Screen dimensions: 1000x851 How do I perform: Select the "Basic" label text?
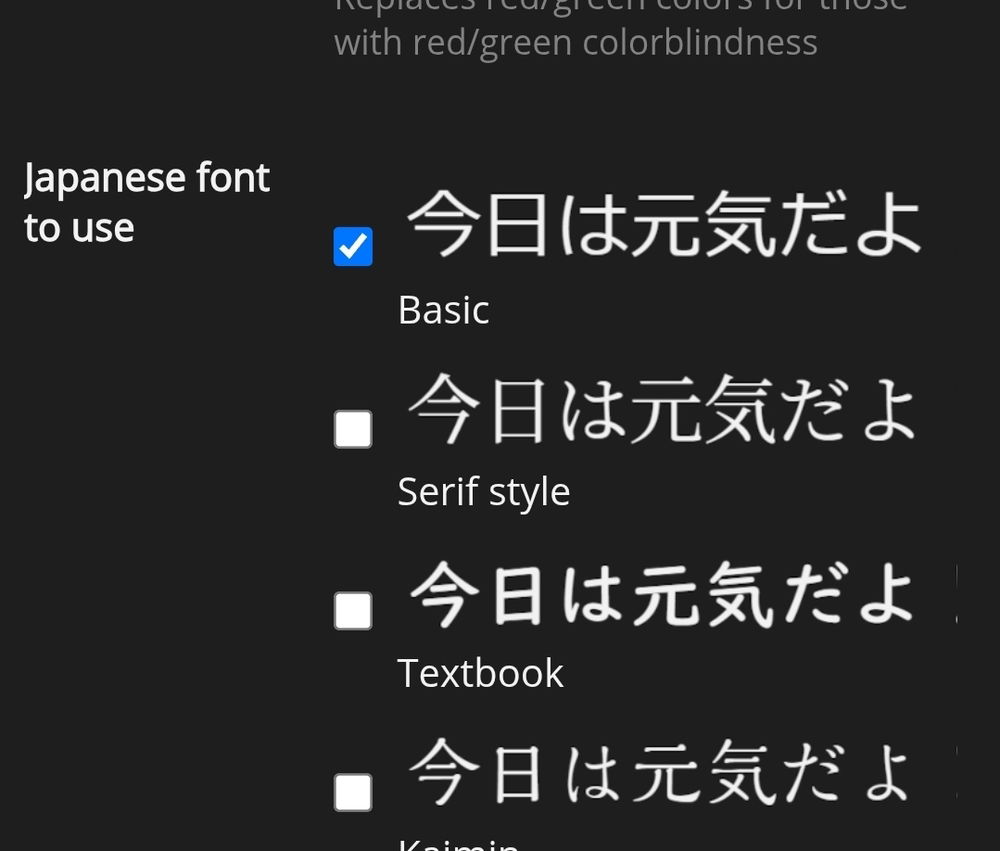[443, 310]
